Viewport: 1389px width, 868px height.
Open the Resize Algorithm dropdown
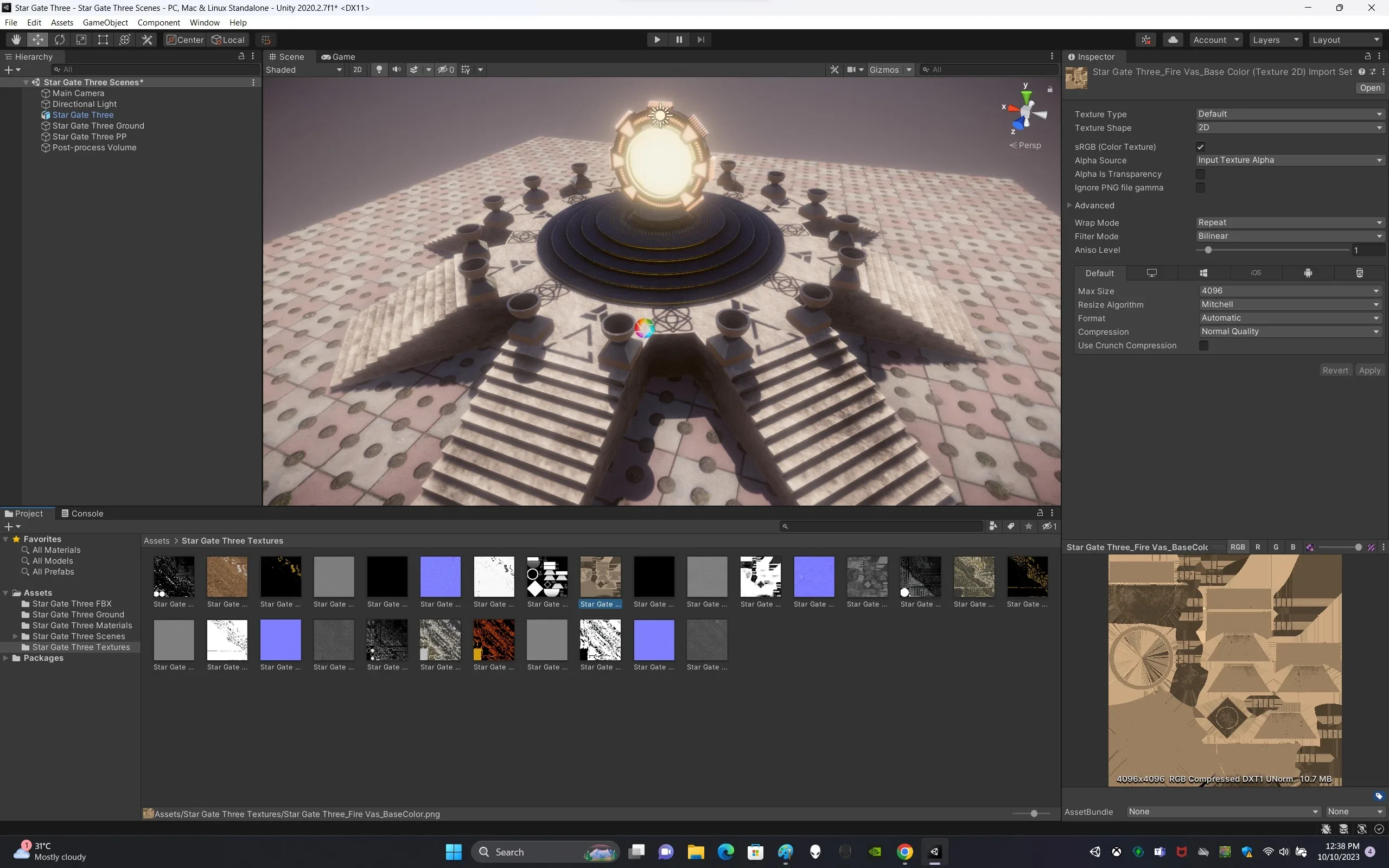(1290, 304)
